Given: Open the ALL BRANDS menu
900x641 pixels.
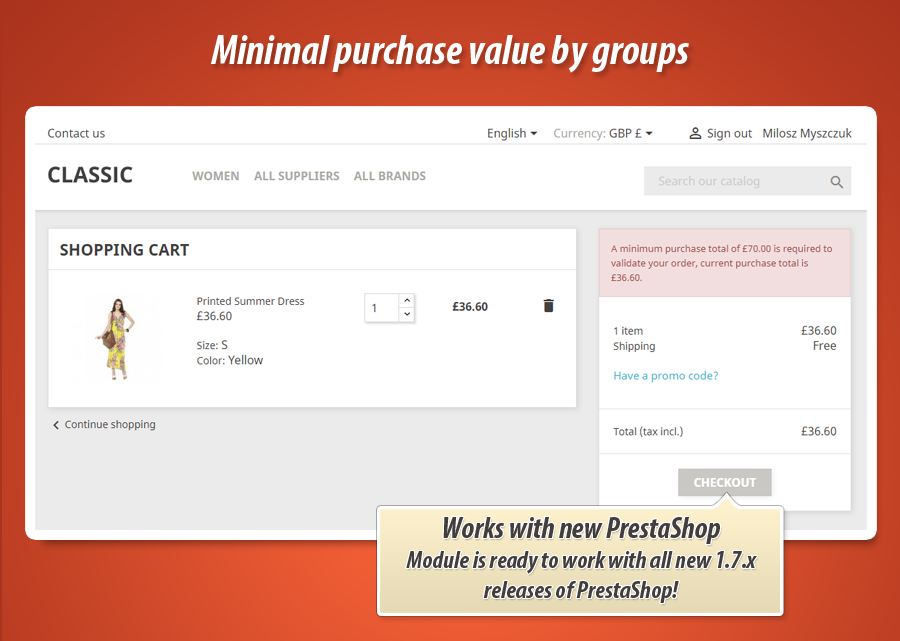Looking at the screenshot, I should click(389, 176).
